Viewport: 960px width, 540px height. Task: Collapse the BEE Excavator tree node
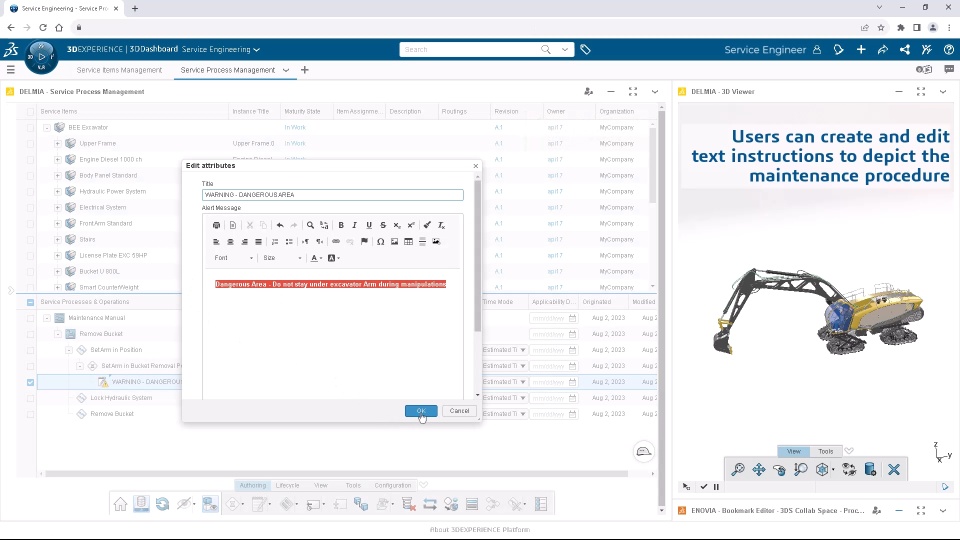47,127
